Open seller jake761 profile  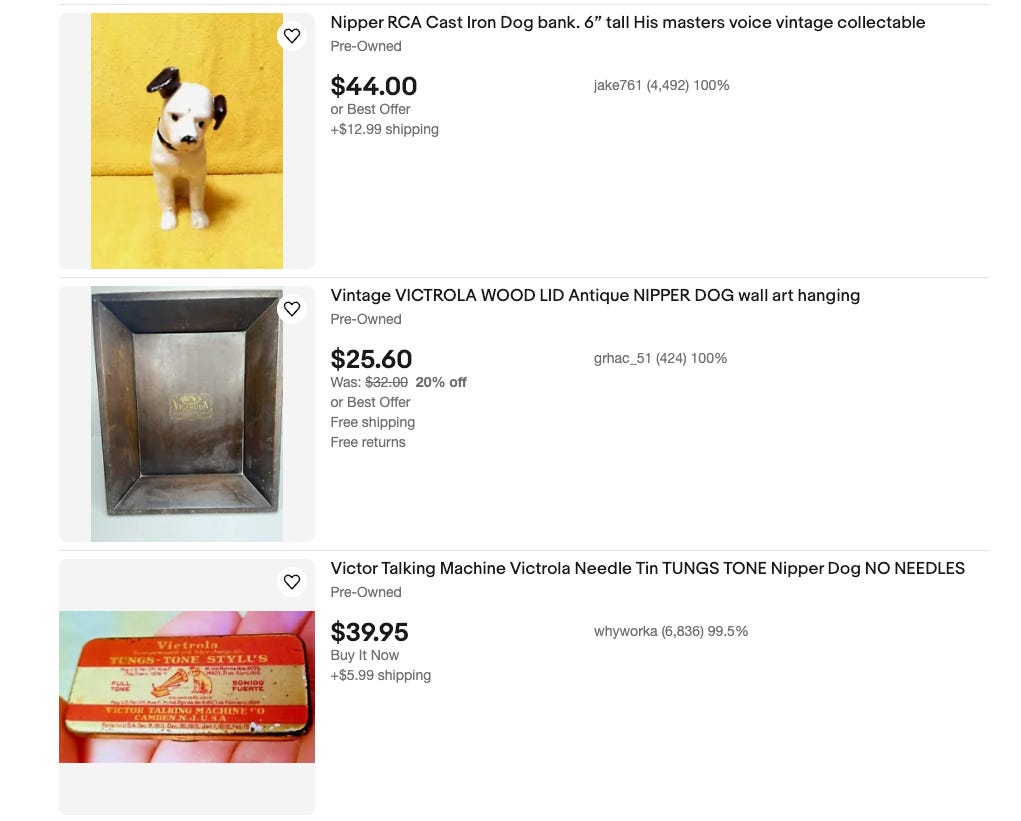pyautogui.click(x=661, y=85)
